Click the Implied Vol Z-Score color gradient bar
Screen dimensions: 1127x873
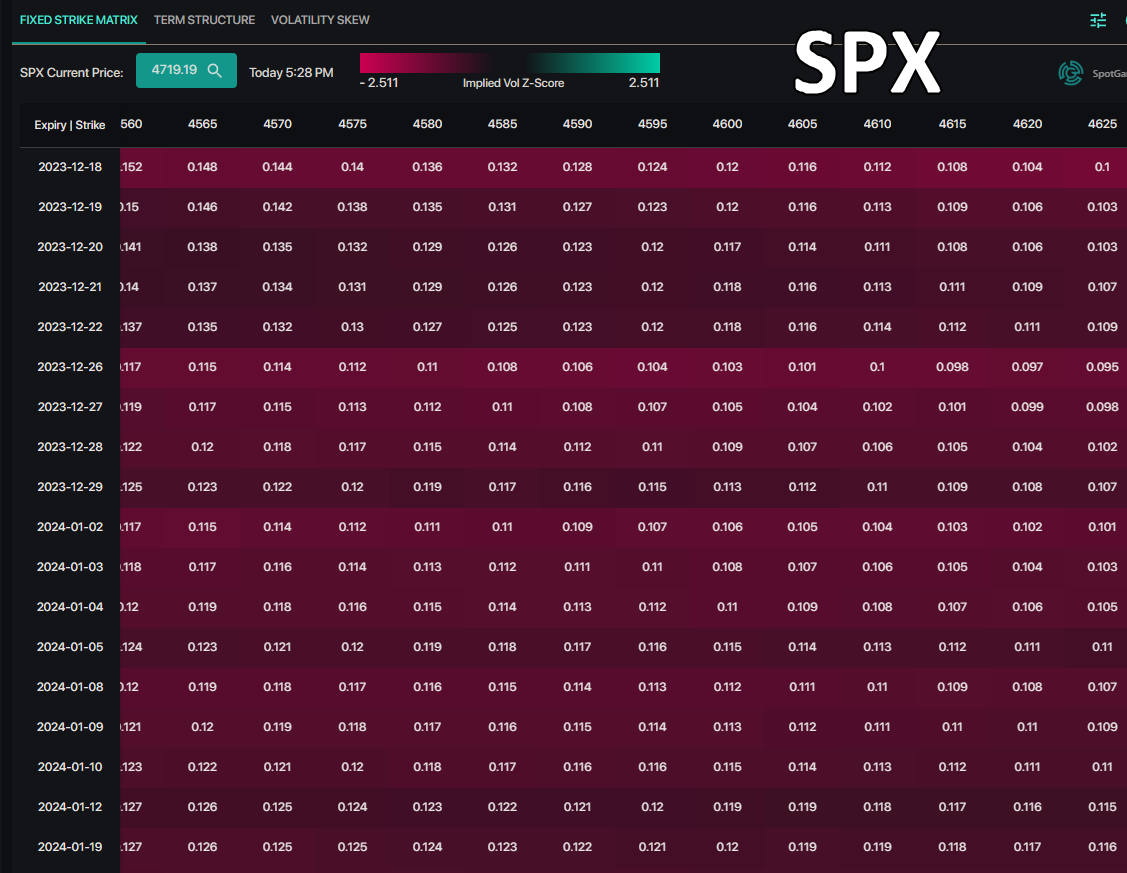click(510, 63)
